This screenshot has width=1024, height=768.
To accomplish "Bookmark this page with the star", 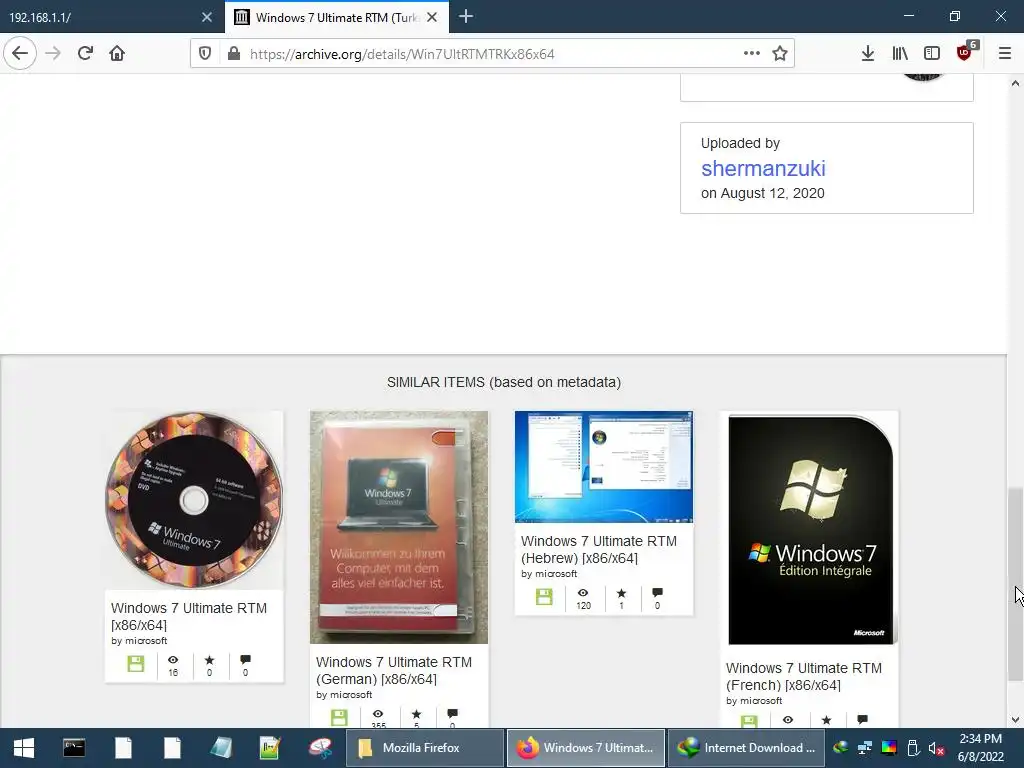I will [780, 54].
